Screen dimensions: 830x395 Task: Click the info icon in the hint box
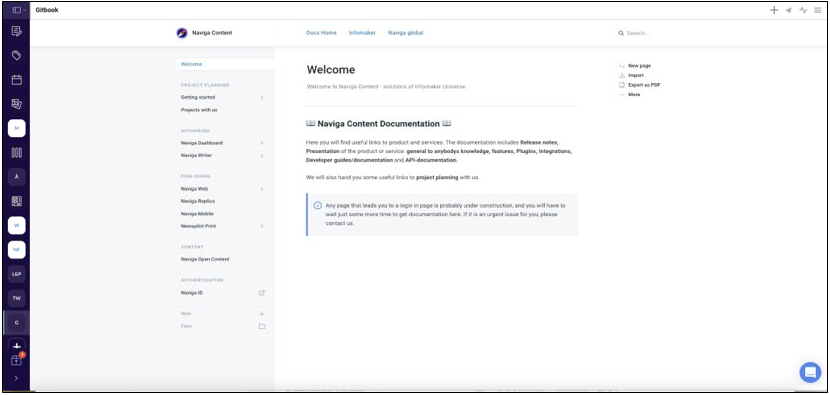tap(318, 205)
